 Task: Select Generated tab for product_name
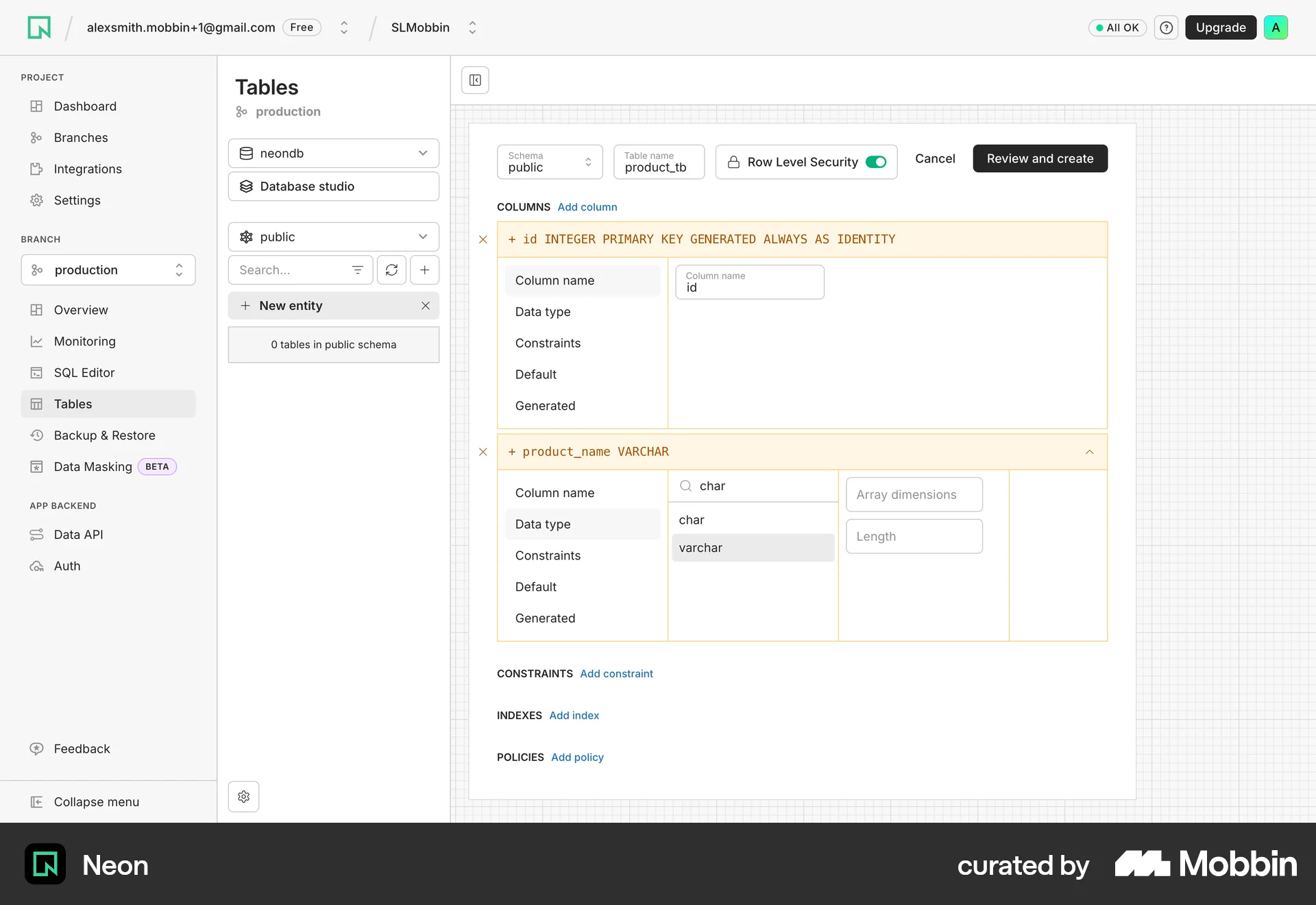point(583,619)
